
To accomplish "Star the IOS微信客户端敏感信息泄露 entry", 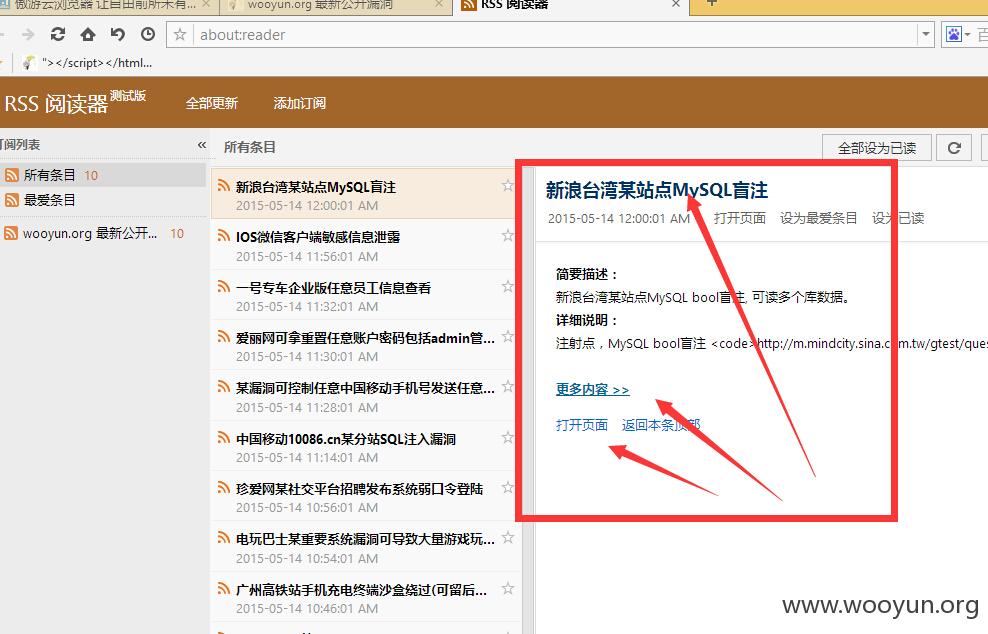I will coord(508,236).
